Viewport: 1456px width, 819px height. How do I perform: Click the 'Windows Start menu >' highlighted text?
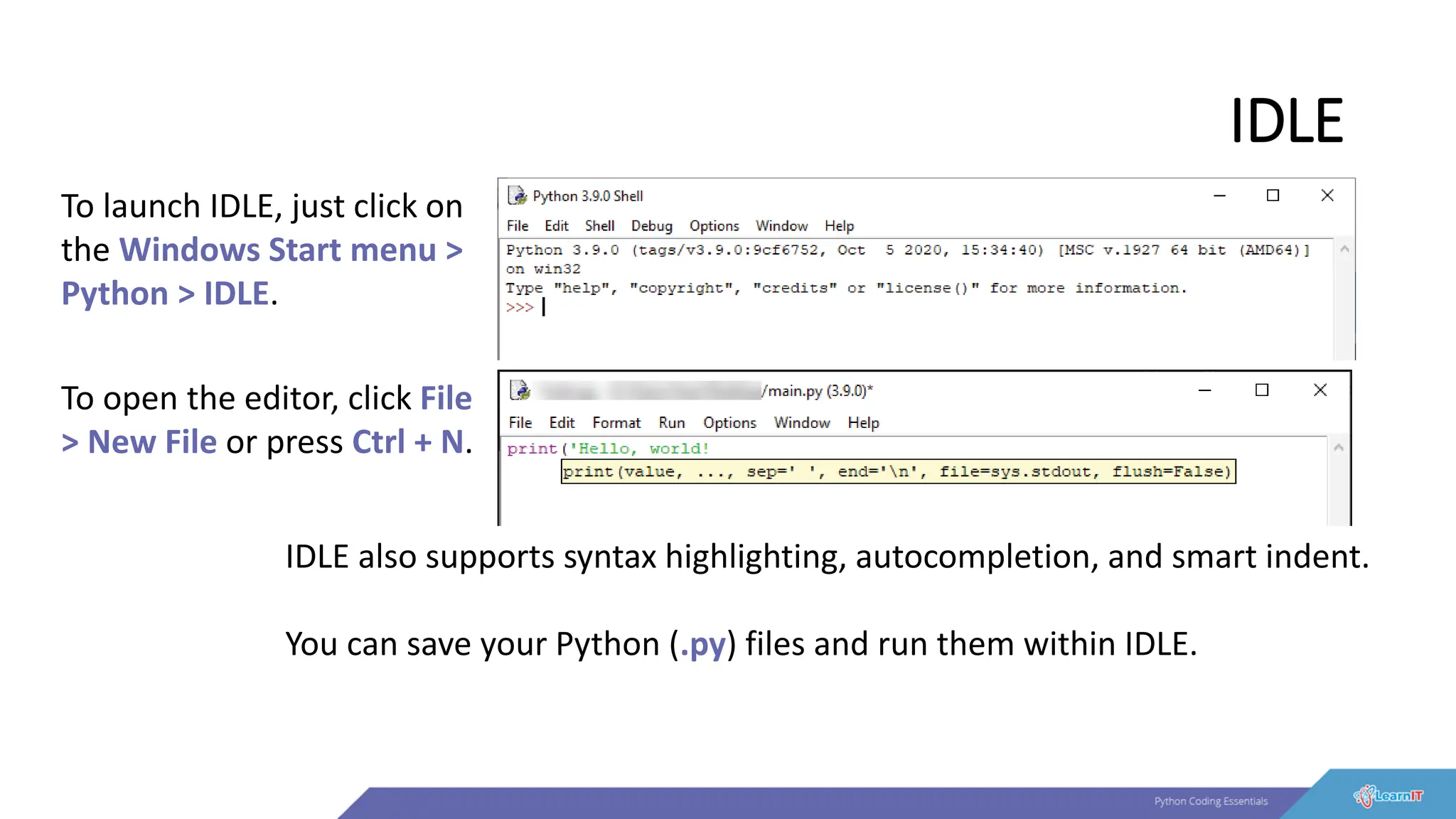(x=291, y=250)
